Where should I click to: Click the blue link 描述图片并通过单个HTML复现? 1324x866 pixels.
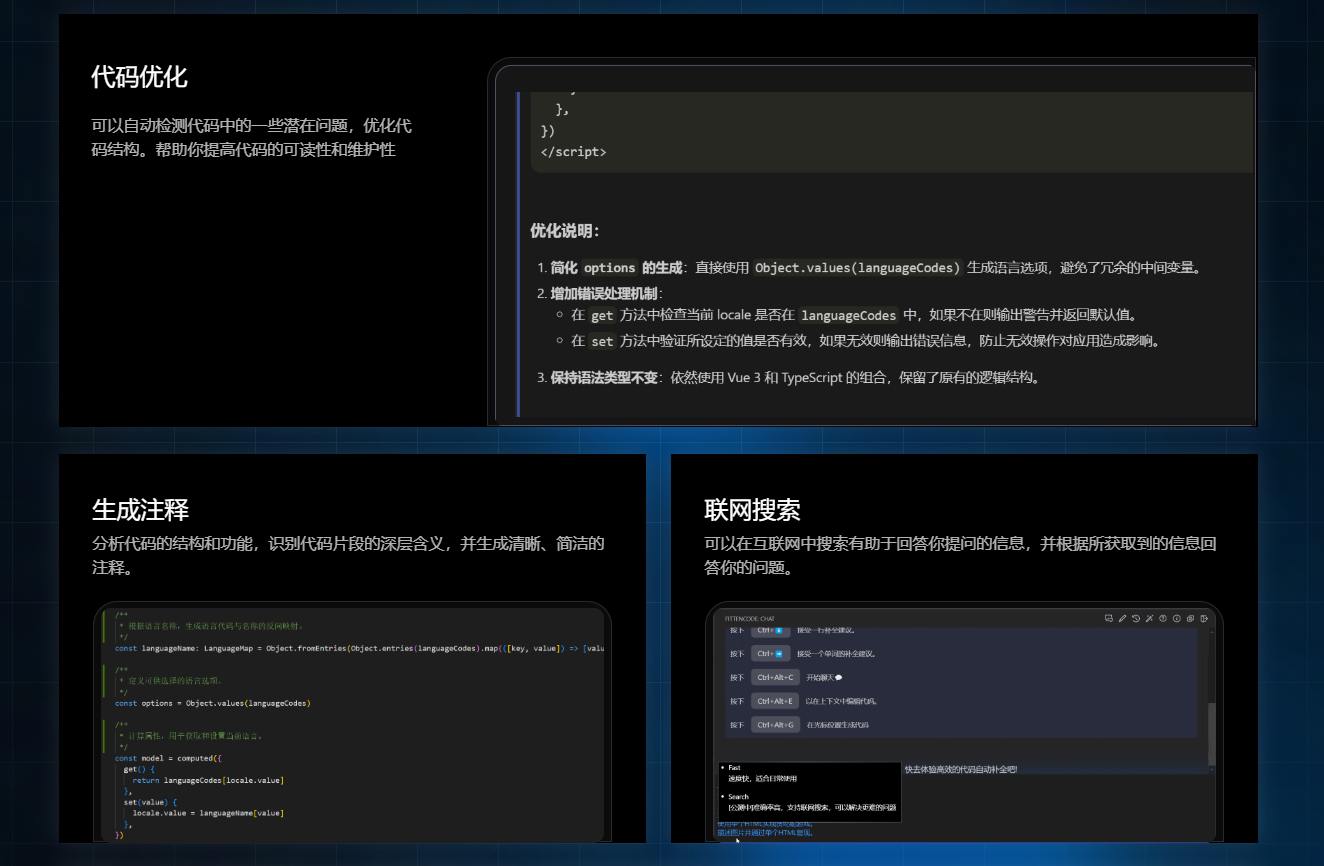point(765,832)
